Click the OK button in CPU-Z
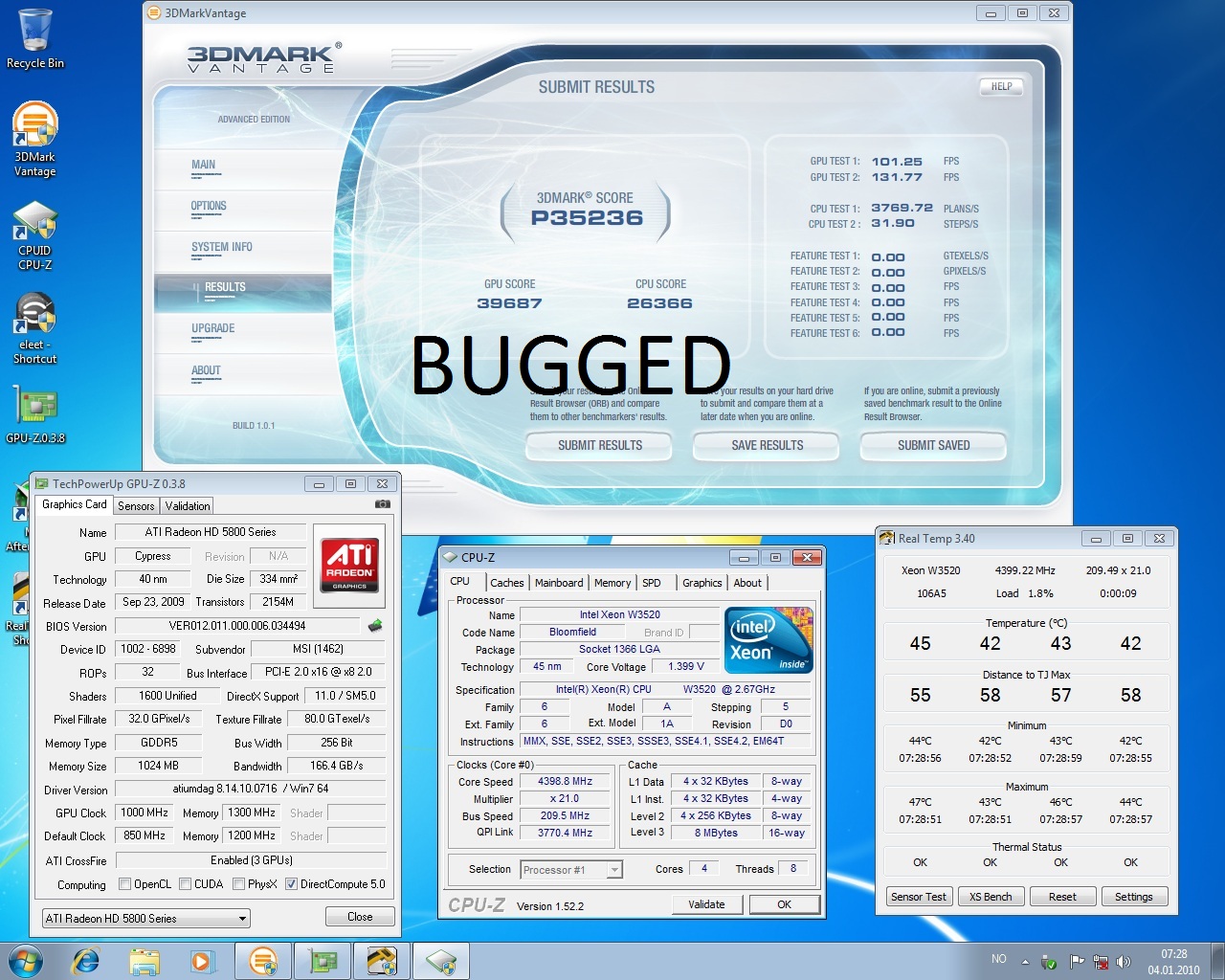 click(x=785, y=904)
